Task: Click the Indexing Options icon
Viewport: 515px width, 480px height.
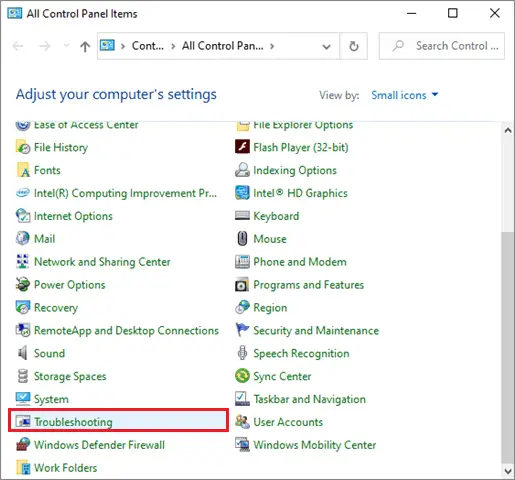Action: click(242, 170)
